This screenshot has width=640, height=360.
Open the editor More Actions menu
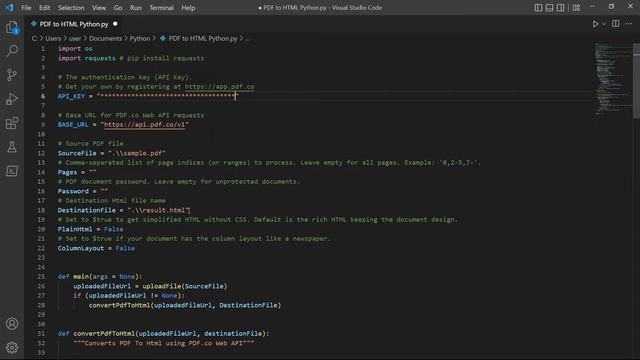tap(629, 24)
